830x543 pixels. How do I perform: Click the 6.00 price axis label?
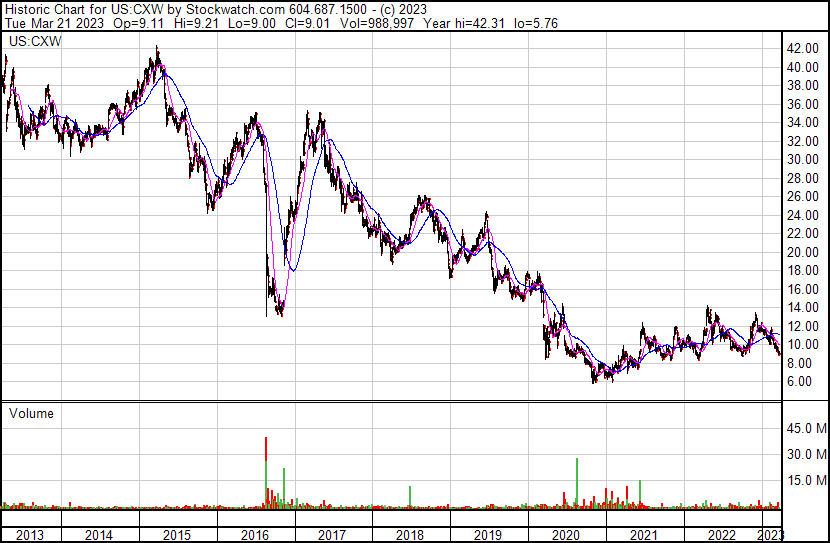[799, 382]
